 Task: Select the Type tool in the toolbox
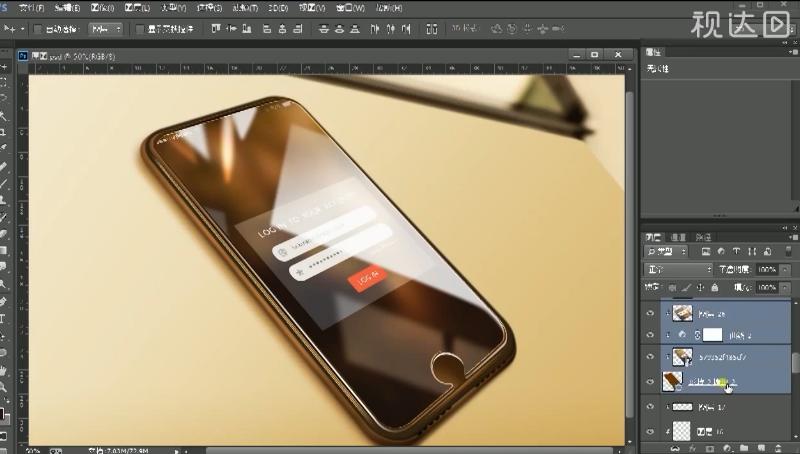(4, 320)
